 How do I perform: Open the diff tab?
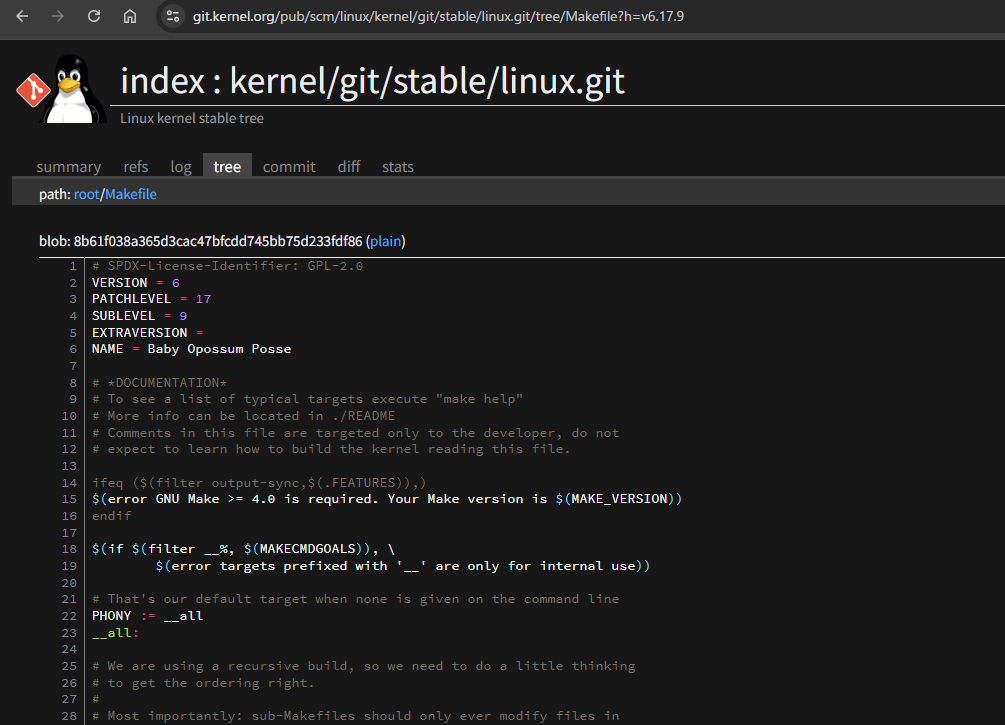coord(349,166)
